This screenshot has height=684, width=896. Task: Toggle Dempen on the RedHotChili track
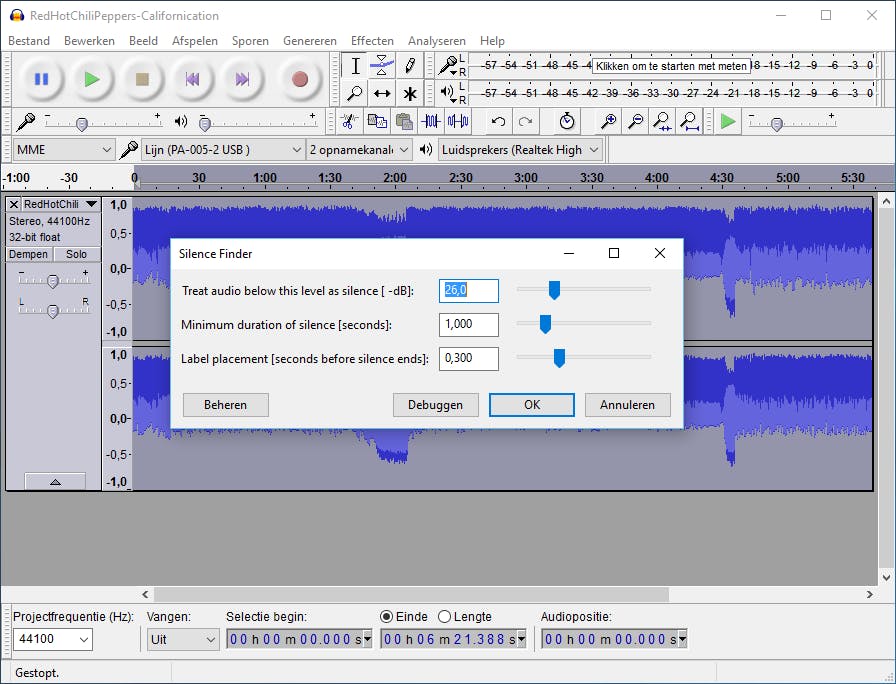click(28, 255)
